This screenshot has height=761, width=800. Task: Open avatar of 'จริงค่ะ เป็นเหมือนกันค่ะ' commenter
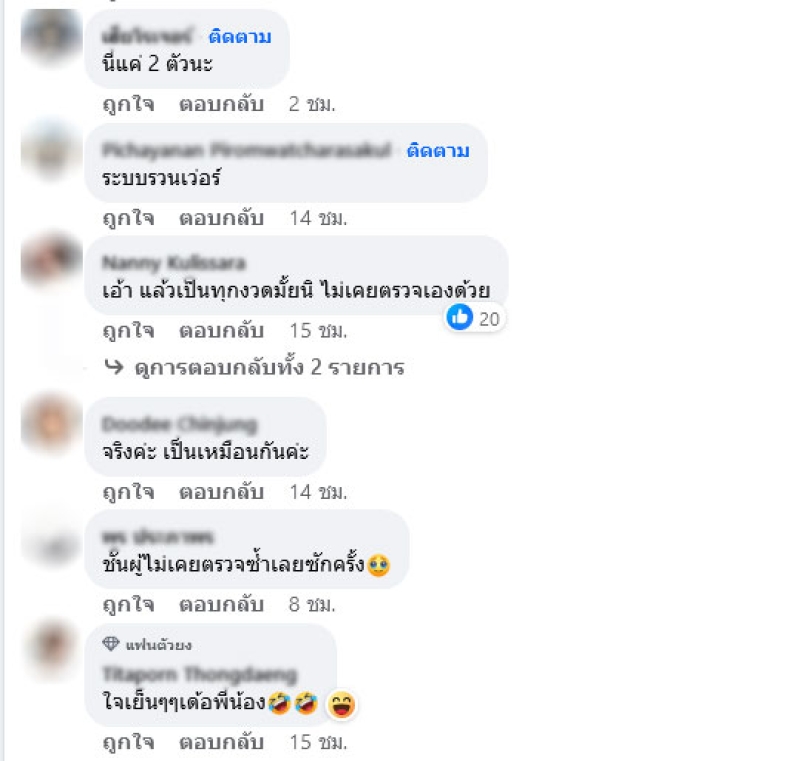pos(52,424)
